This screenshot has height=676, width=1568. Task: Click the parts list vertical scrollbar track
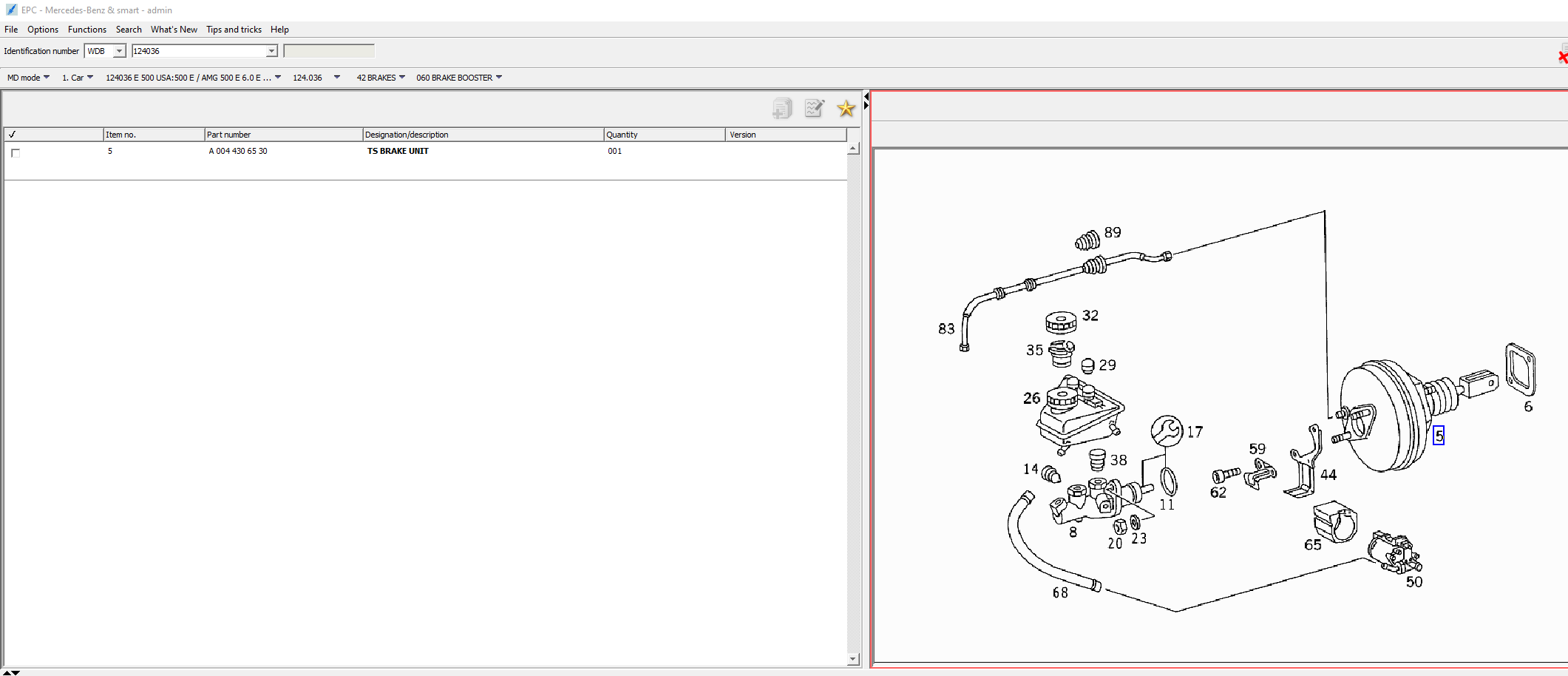(x=853, y=403)
